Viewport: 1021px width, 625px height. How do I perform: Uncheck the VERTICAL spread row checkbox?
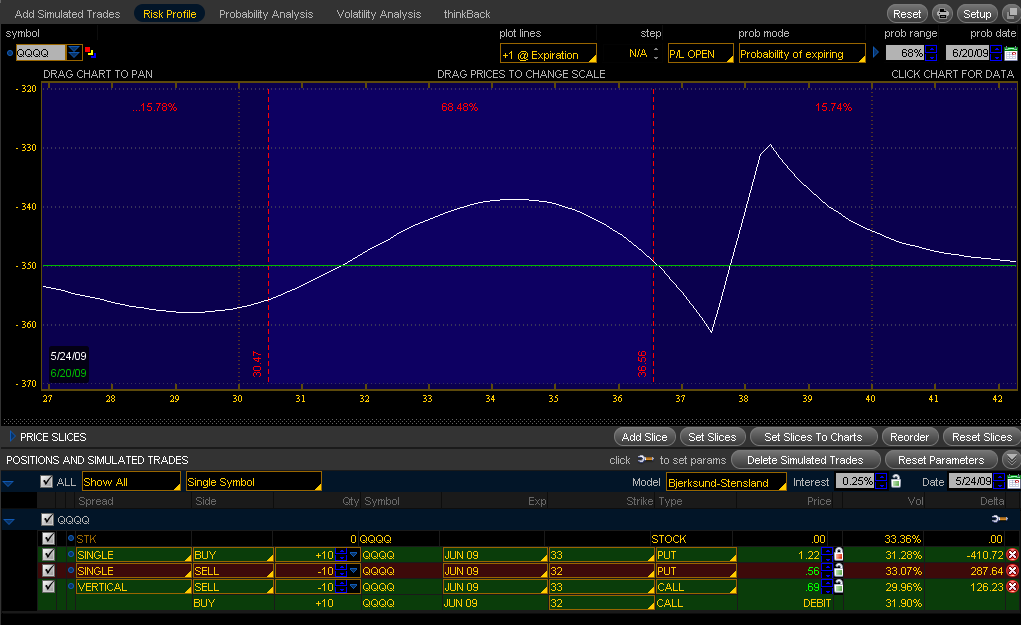(x=48, y=587)
